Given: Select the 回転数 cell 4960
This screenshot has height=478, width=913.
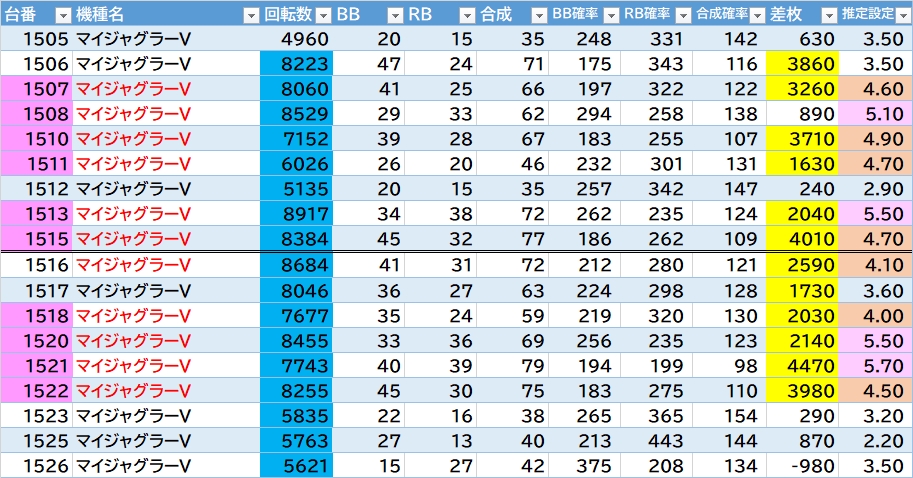Looking at the screenshot, I should [296, 38].
